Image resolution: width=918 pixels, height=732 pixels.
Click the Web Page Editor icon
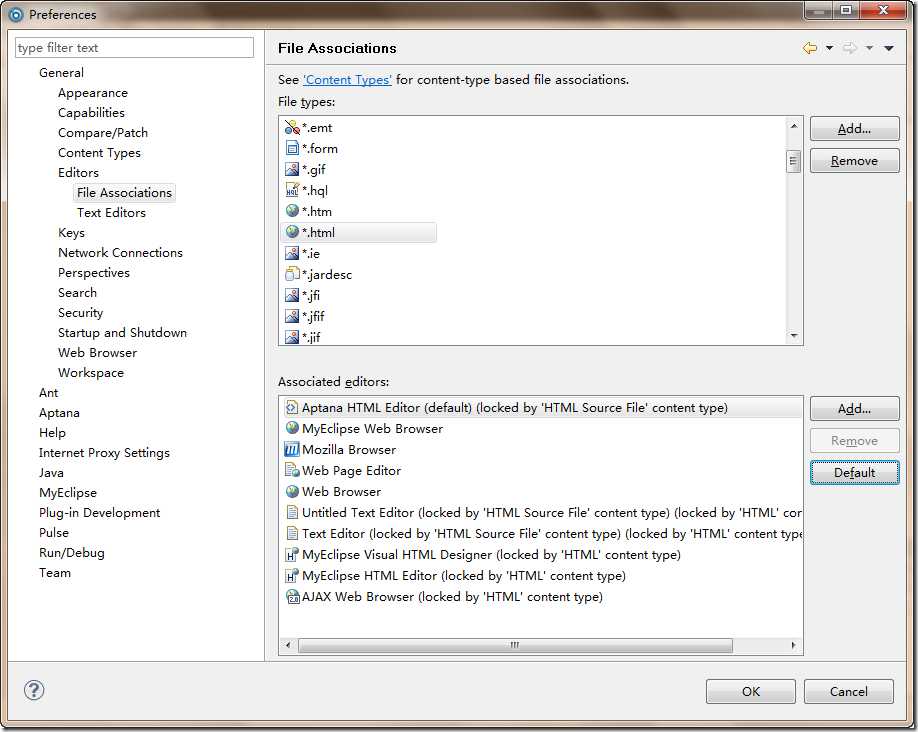[292, 470]
